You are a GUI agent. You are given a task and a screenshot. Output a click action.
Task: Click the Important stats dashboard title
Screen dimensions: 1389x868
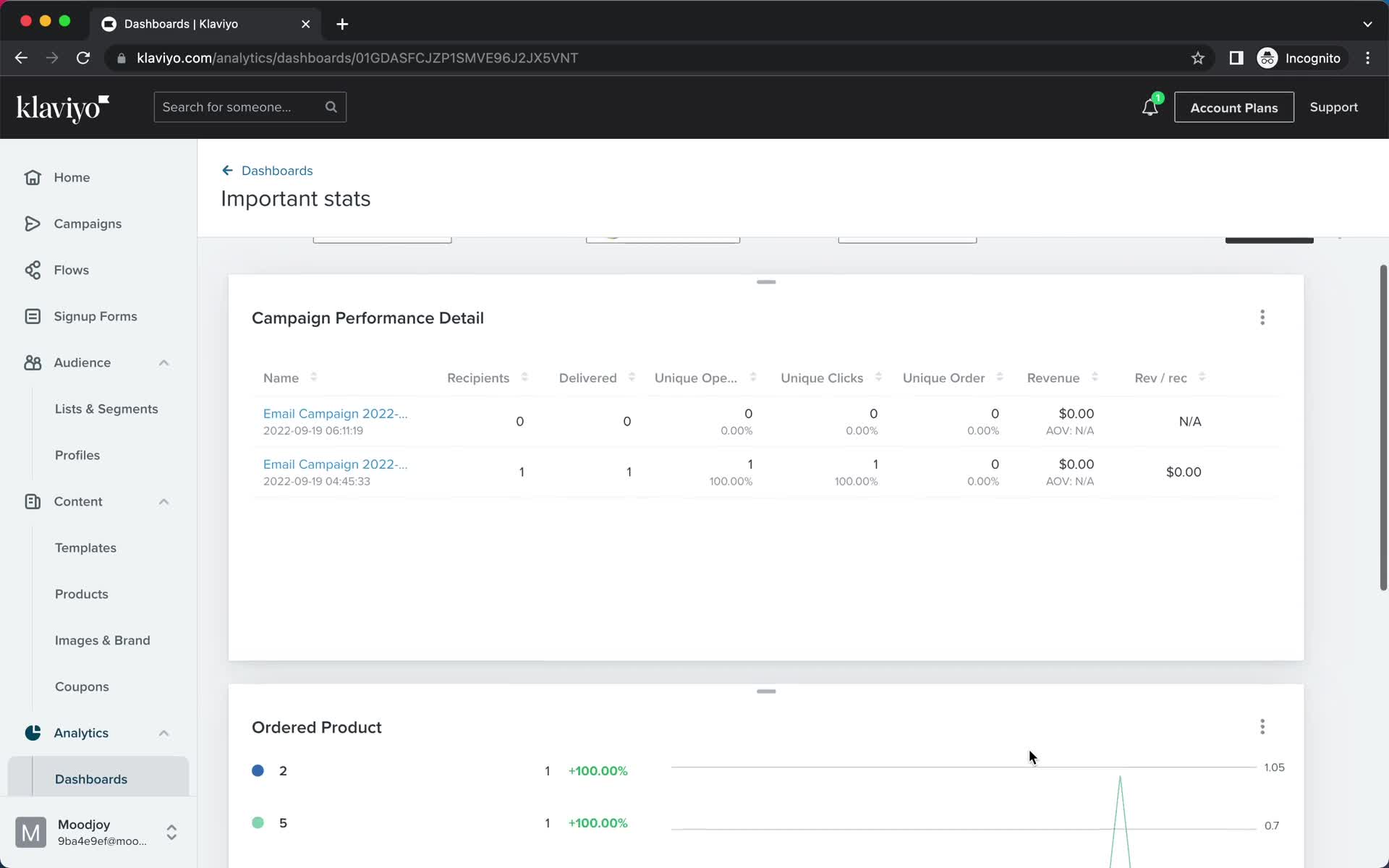pos(295,199)
